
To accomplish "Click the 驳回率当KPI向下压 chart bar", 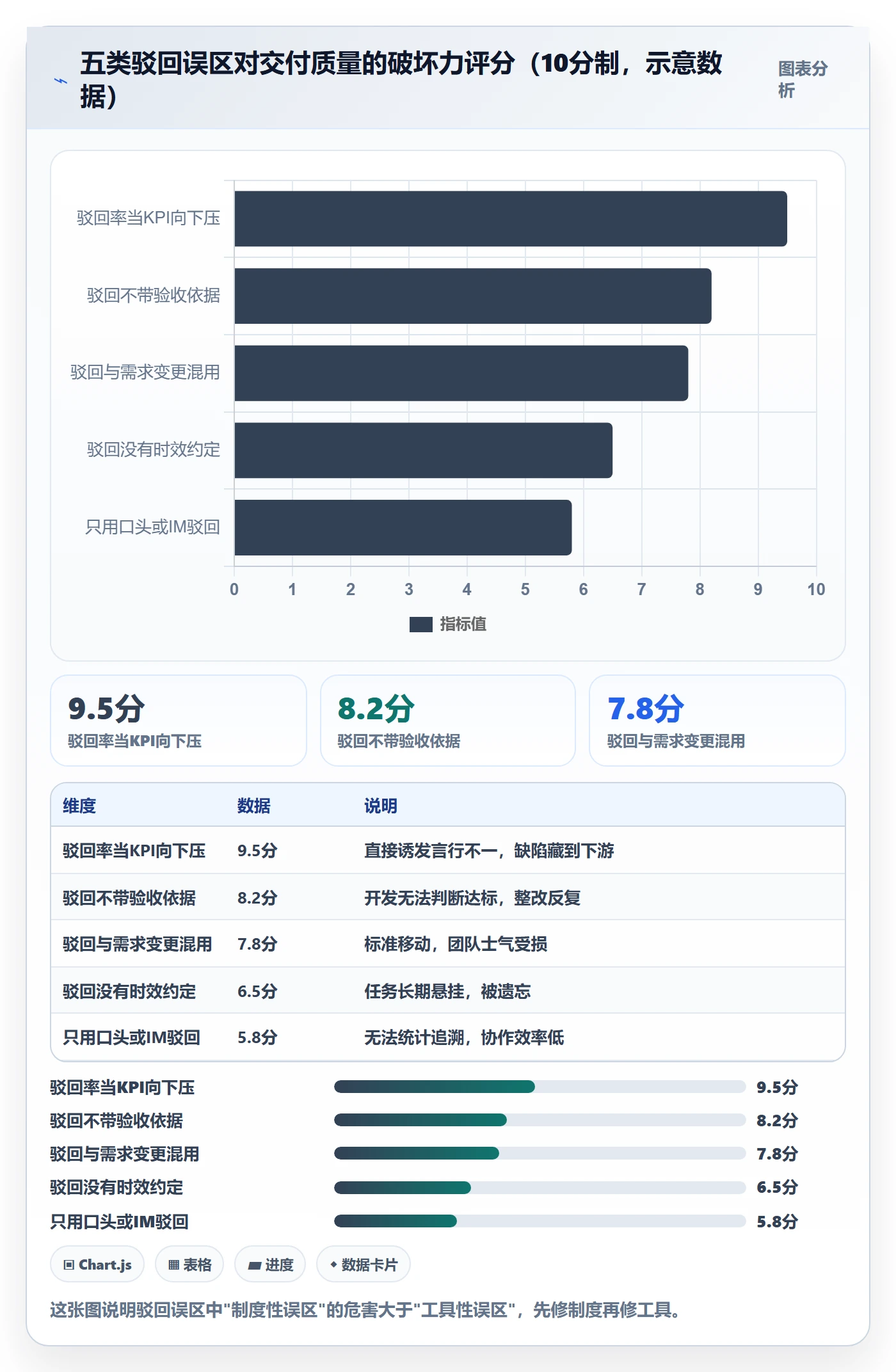I will 510,219.
